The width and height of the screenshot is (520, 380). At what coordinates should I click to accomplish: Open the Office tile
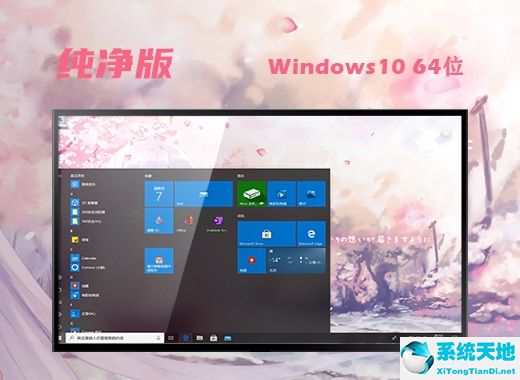(x=189, y=221)
